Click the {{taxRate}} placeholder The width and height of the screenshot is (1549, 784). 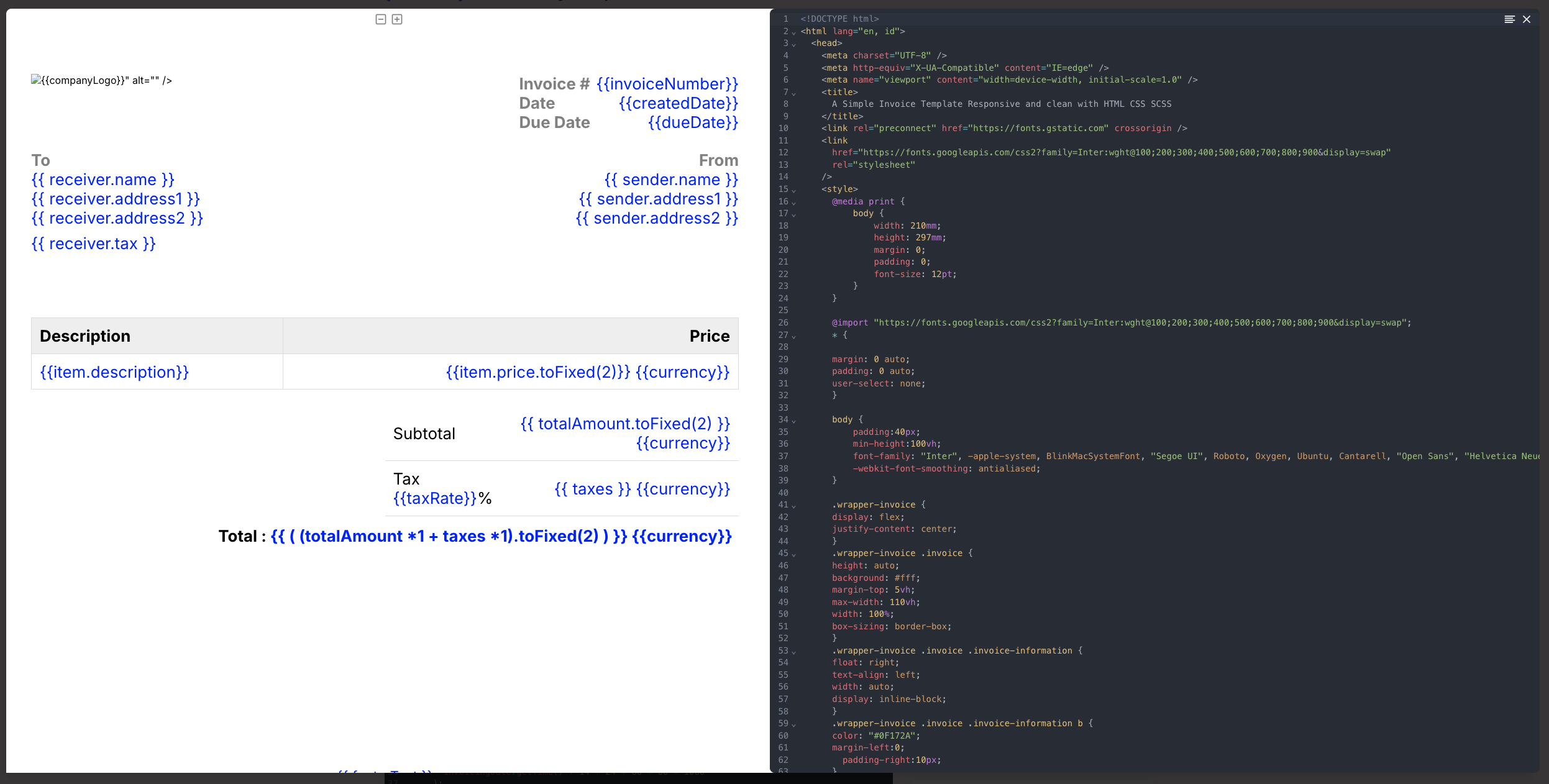tap(435, 498)
